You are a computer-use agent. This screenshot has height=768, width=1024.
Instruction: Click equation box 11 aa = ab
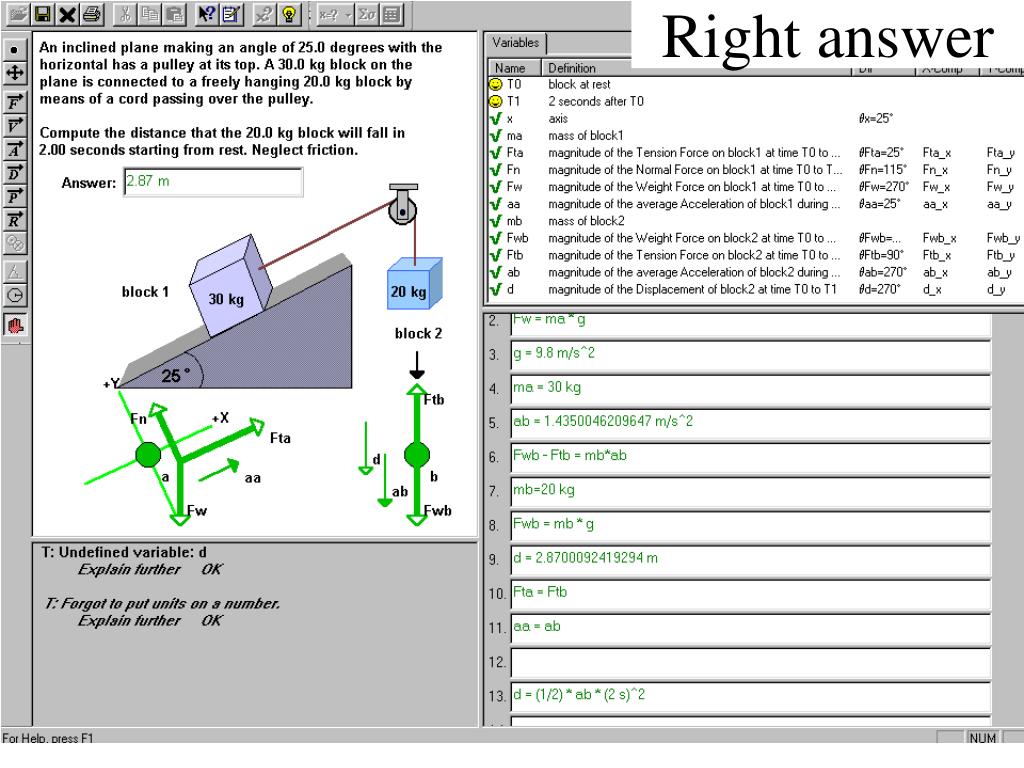click(750, 629)
